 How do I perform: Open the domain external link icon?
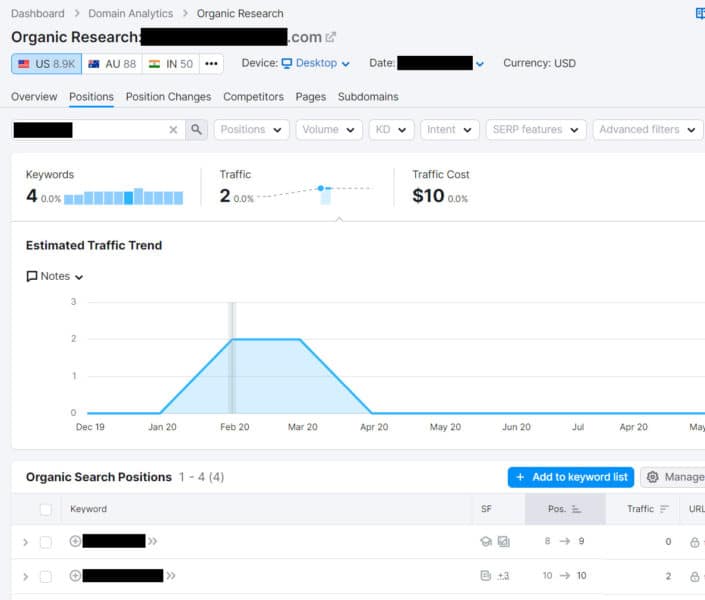point(331,37)
